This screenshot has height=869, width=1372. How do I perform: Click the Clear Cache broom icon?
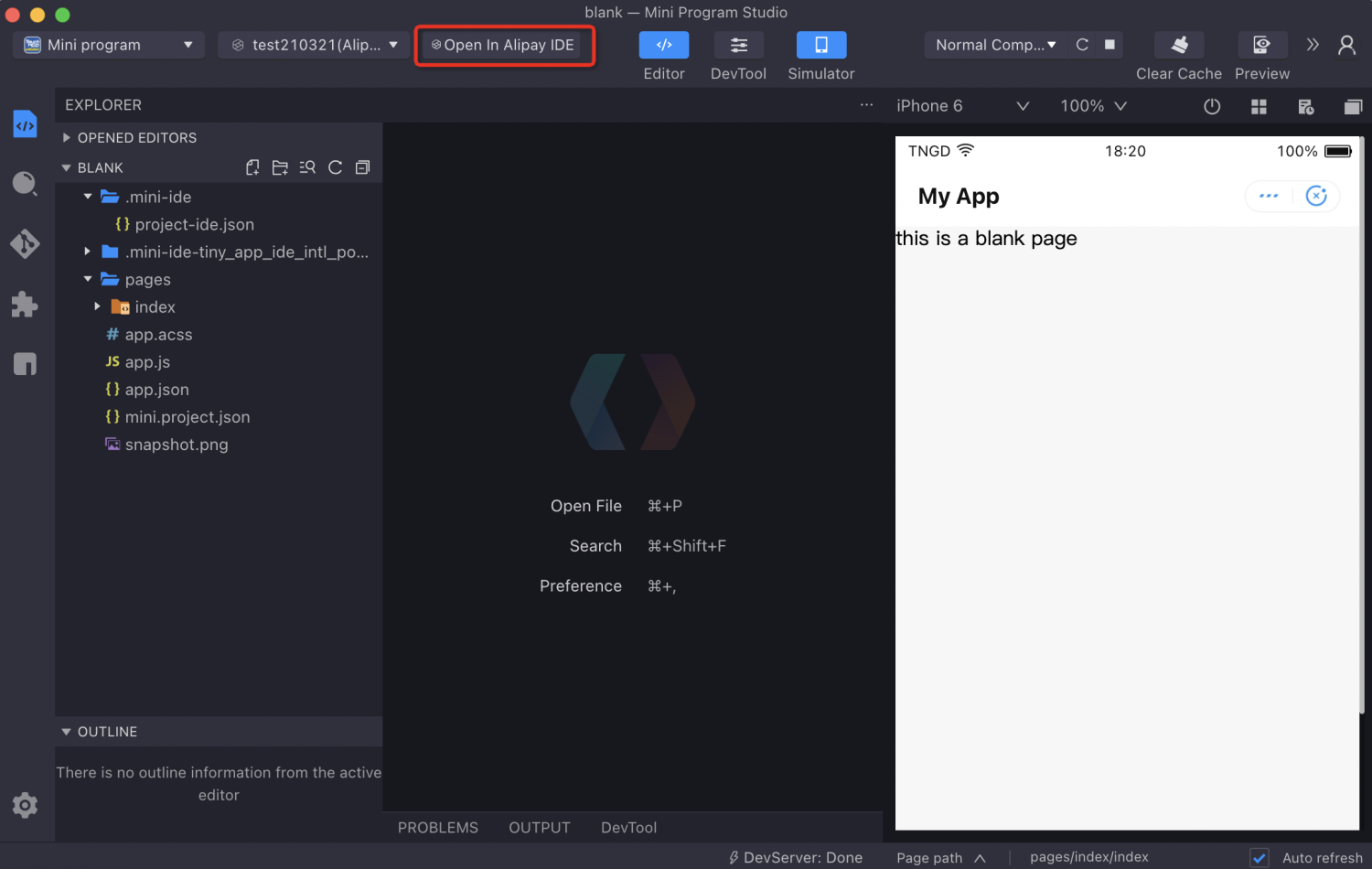click(x=1179, y=45)
